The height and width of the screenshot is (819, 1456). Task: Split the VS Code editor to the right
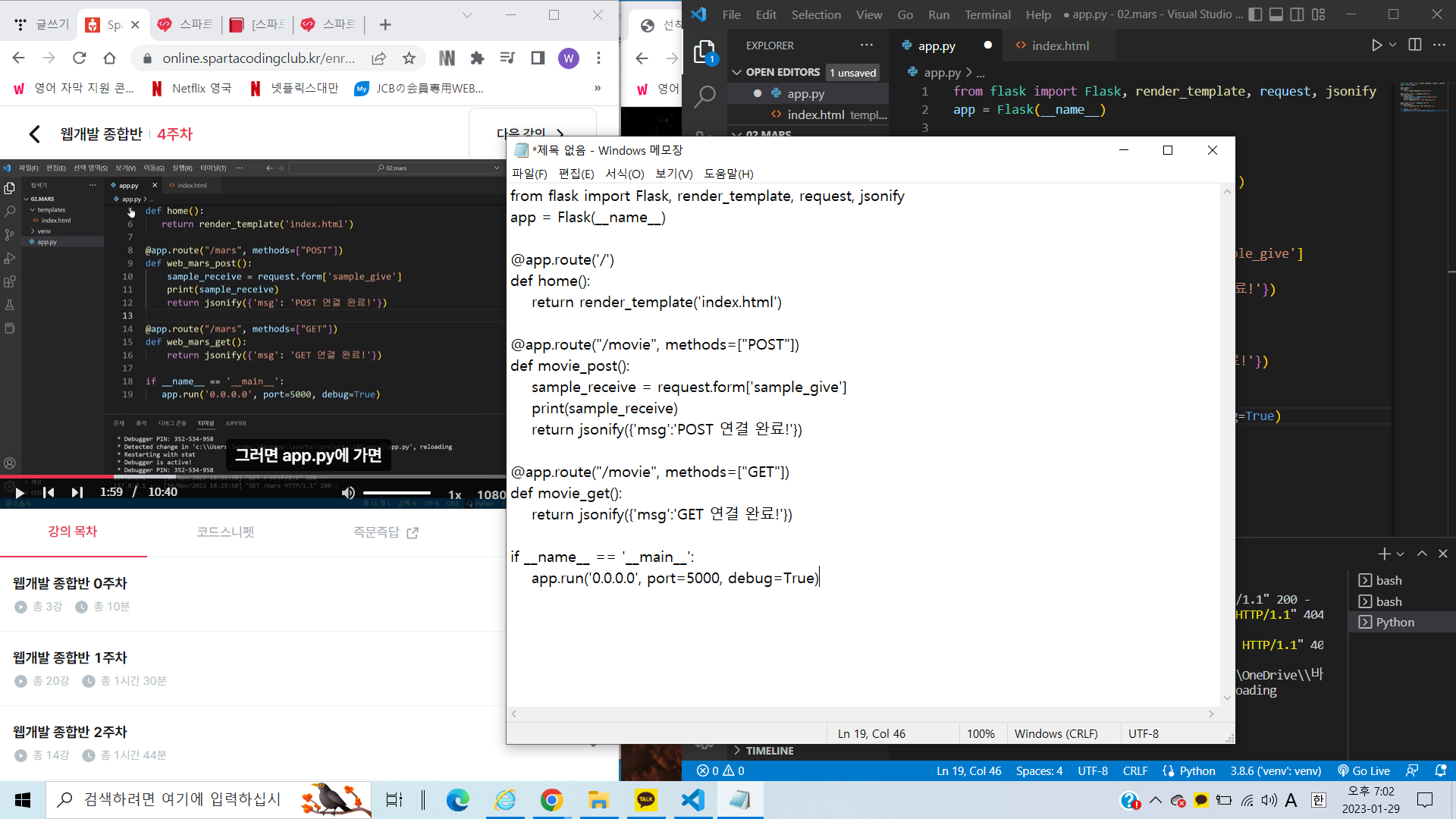(x=1415, y=45)
